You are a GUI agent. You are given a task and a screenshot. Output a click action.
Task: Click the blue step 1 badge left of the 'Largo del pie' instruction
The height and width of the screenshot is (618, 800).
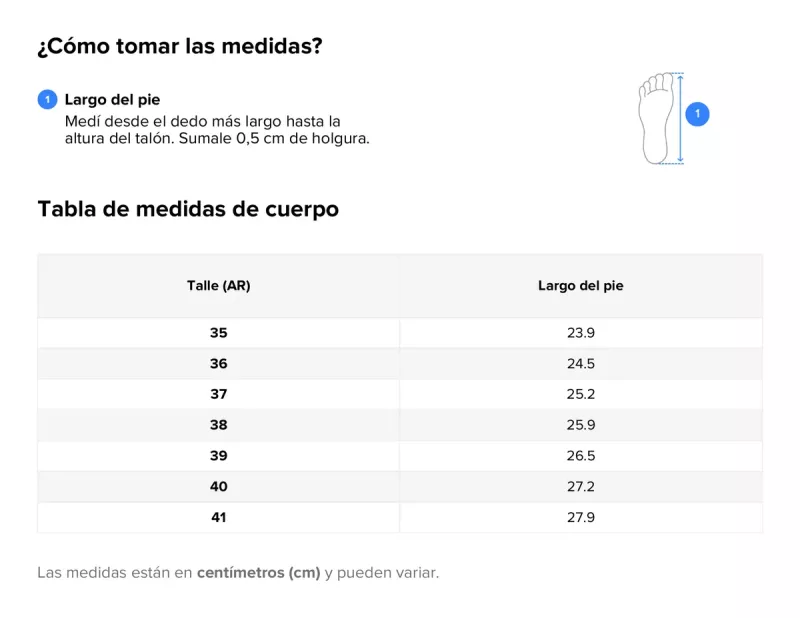pos(47,100)
